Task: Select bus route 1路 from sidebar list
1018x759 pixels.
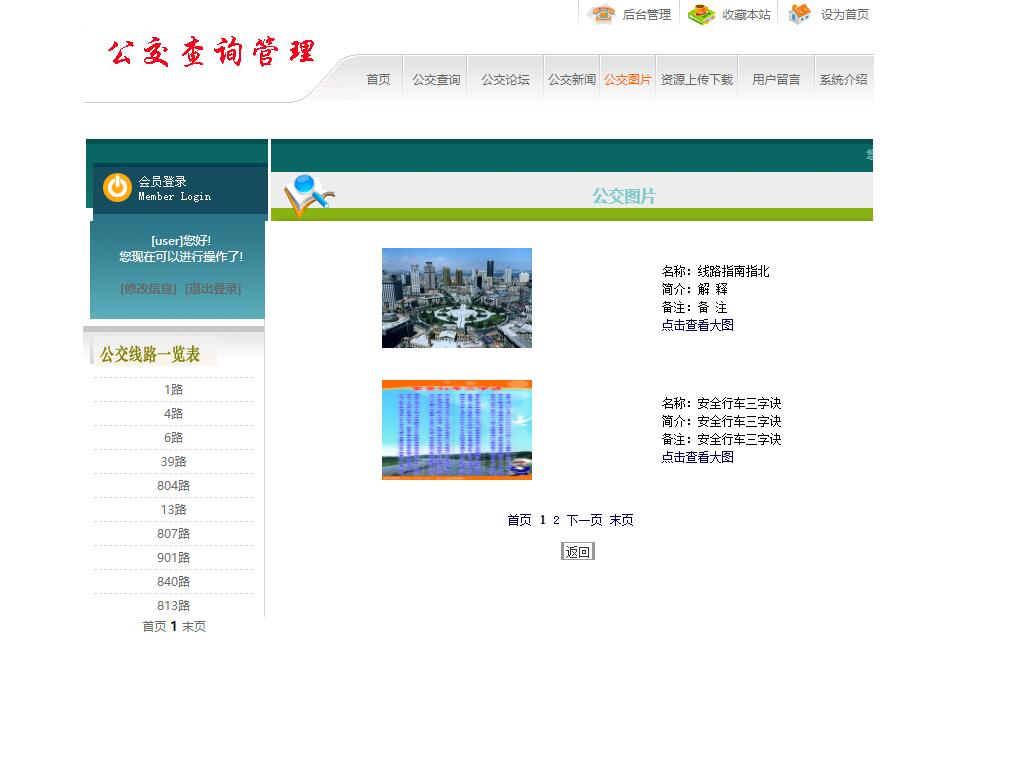Action: (172, 389)
